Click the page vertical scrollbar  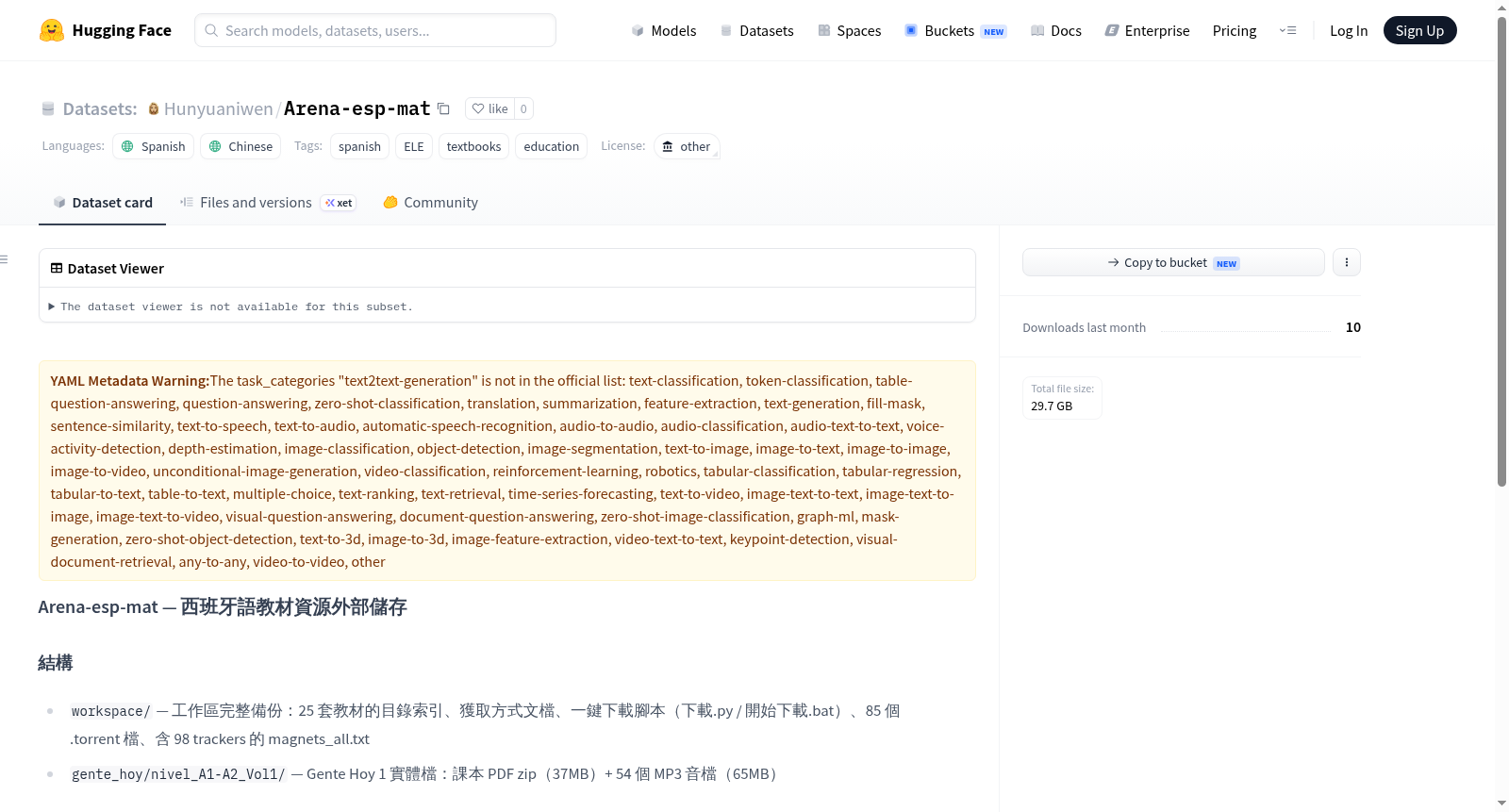1501,250
